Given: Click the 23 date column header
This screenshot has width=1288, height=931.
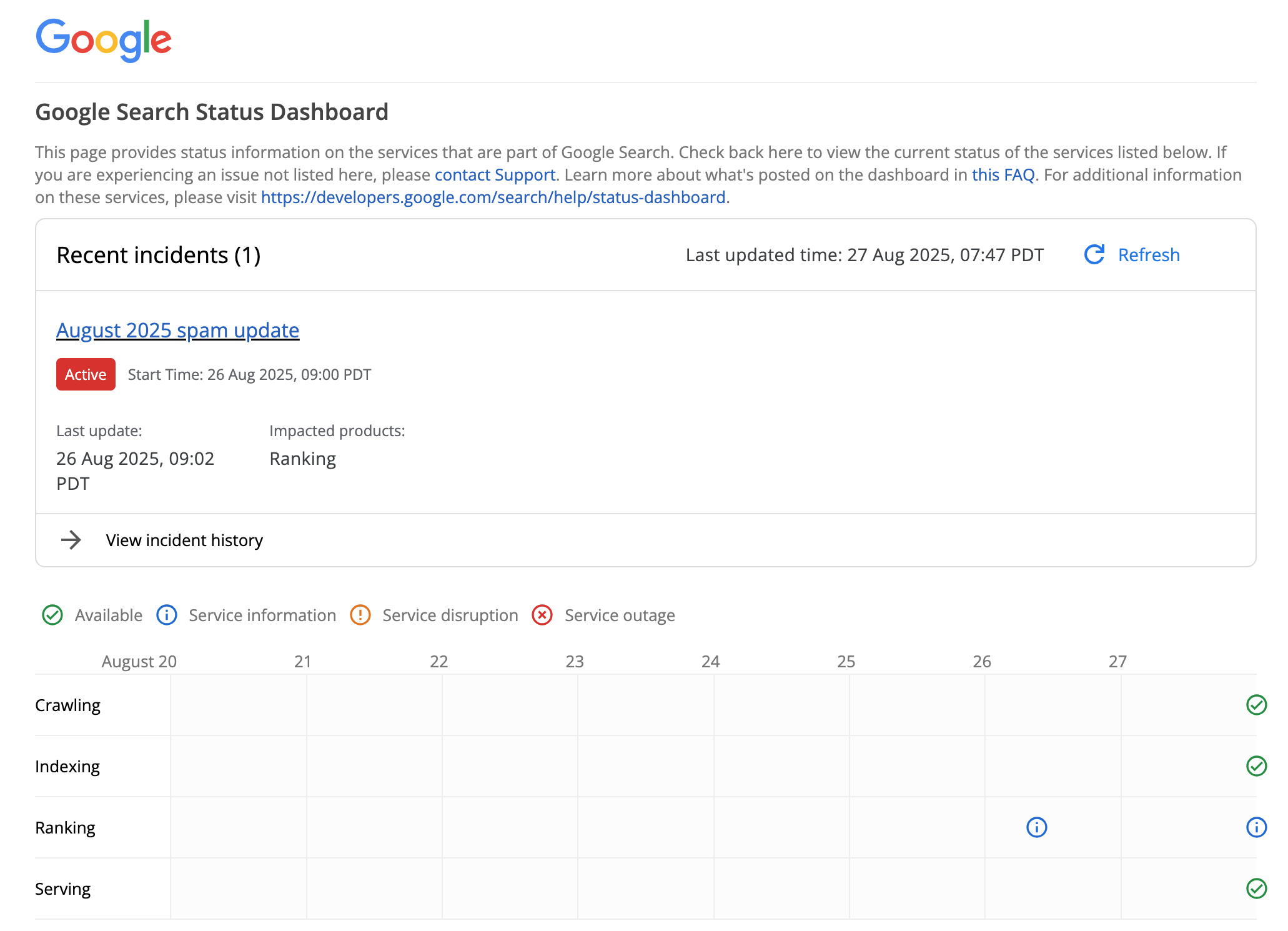Looking at the screenshot, I should [x=575, y=661].
